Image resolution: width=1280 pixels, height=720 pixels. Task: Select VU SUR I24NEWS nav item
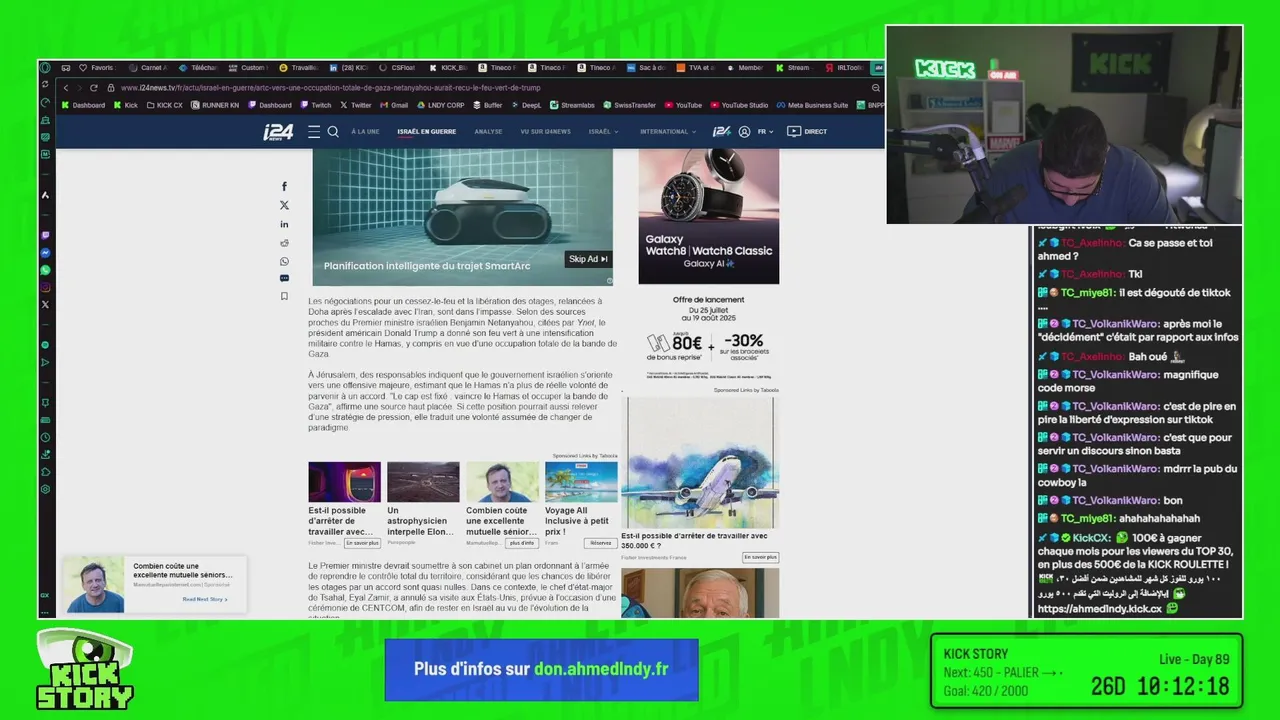545,132
